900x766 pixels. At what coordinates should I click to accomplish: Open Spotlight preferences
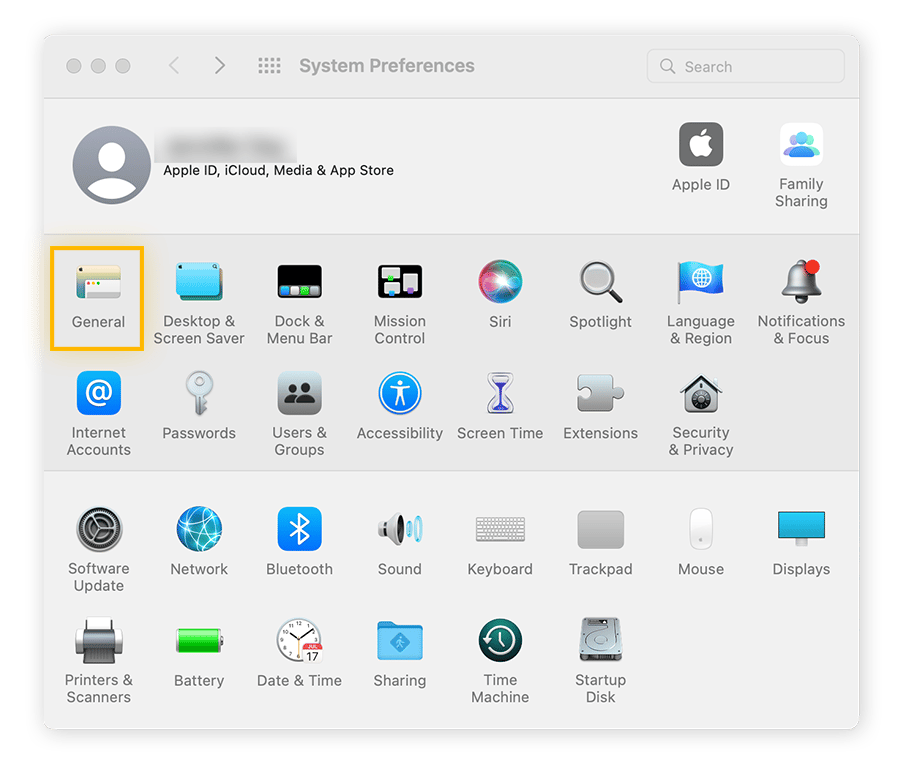[x=600, y=284]
